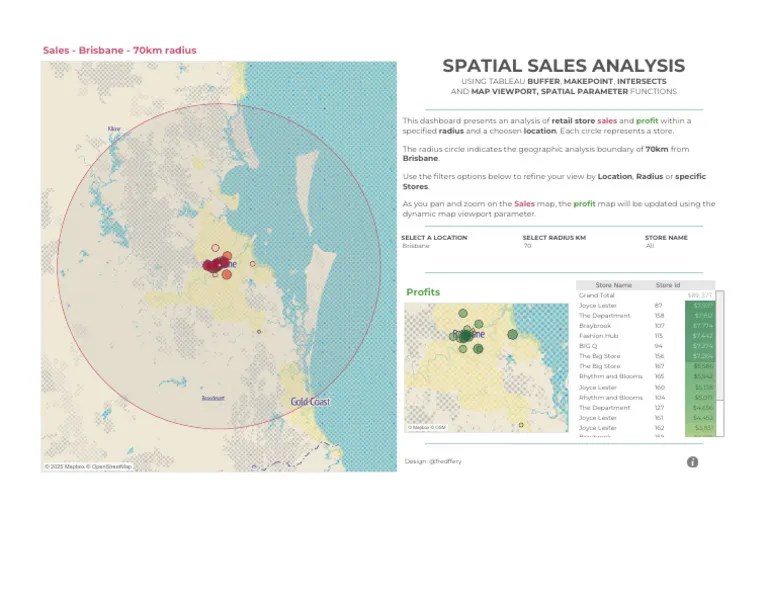Image resolution: width=768 pixels, height=594 pixels.
Task: Click the Mapbox OSM attribution on Profits map
Action: [427, 428]
